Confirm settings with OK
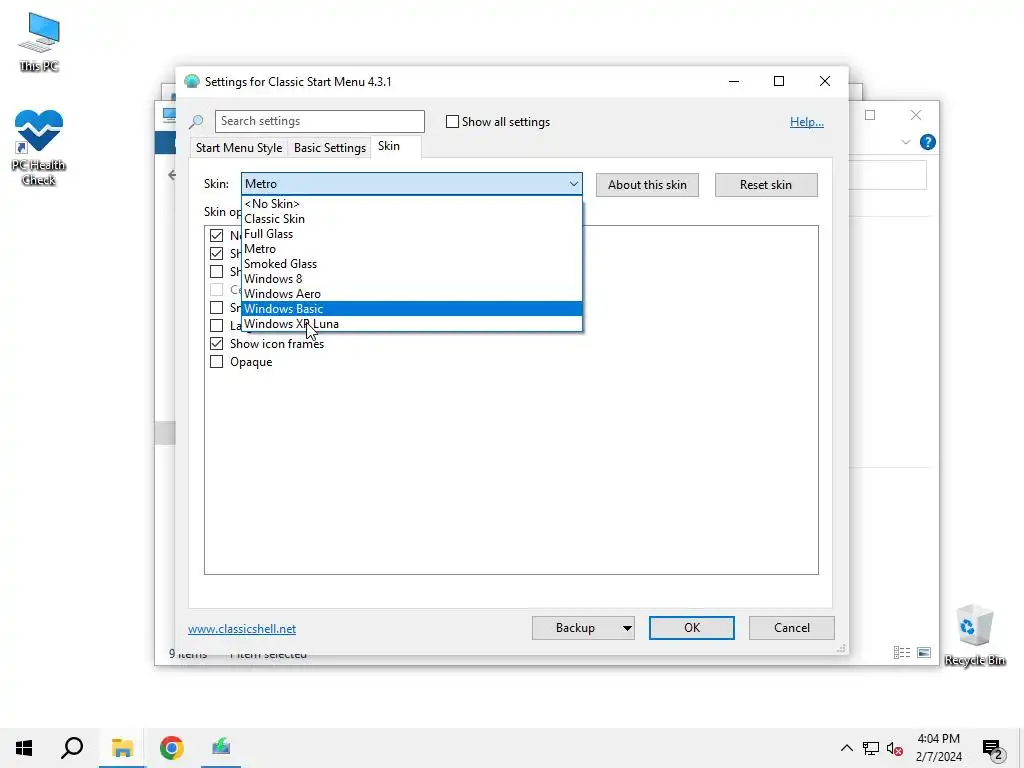Image resolution: width=1024 pixels, height=768 pixels. click(x=692, y=628)
